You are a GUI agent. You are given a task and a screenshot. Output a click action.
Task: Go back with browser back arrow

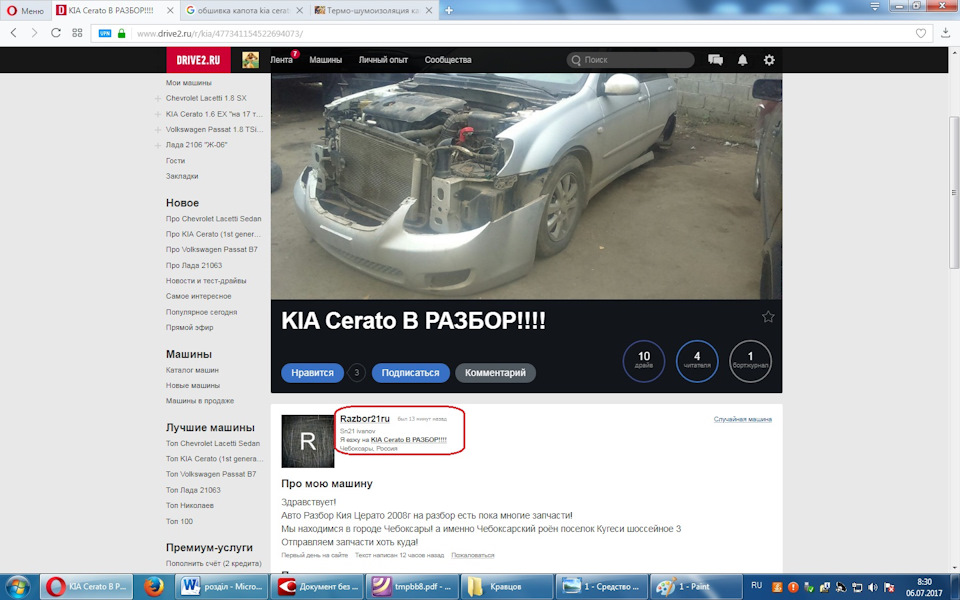14,33
